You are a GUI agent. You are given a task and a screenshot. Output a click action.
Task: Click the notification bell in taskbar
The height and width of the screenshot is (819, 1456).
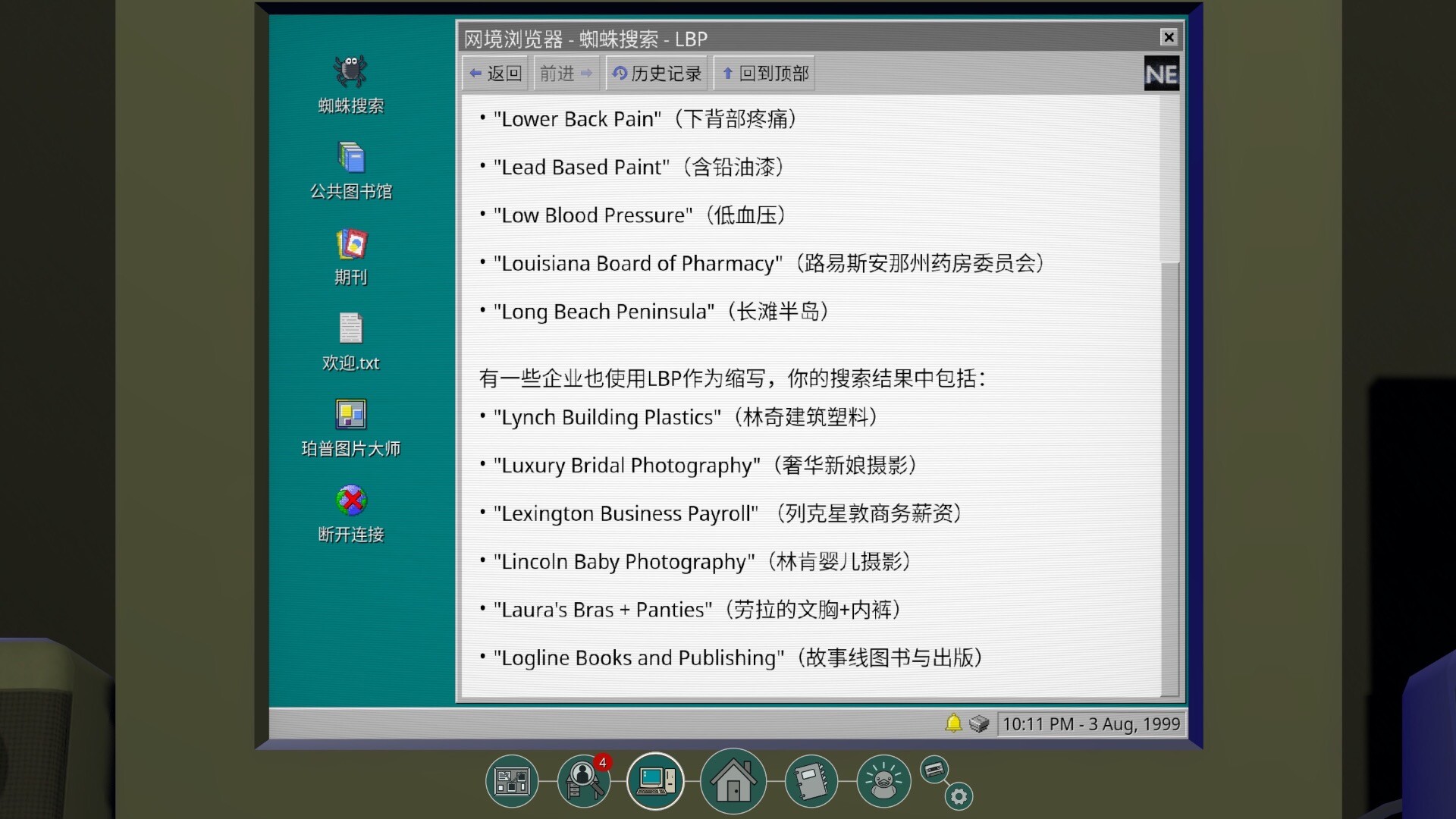click(953, 723)
